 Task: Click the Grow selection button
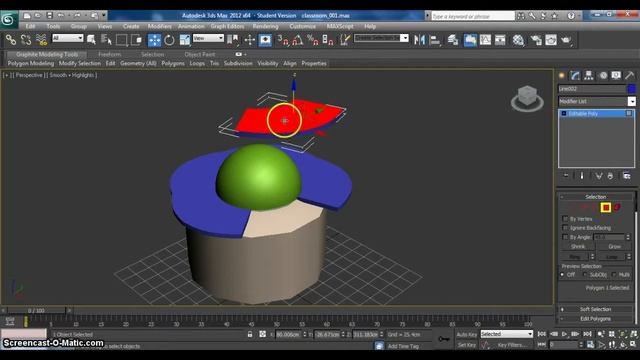pyautogui.click(x=614, y=247)
